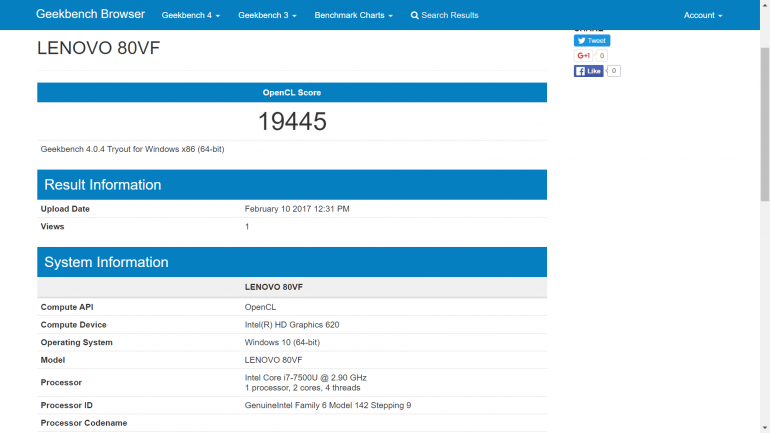Image resolution: width=770 pixels, height=433 pixels.
Task: Click the scrollbar down arrow
Action: (x=765, y=428)
